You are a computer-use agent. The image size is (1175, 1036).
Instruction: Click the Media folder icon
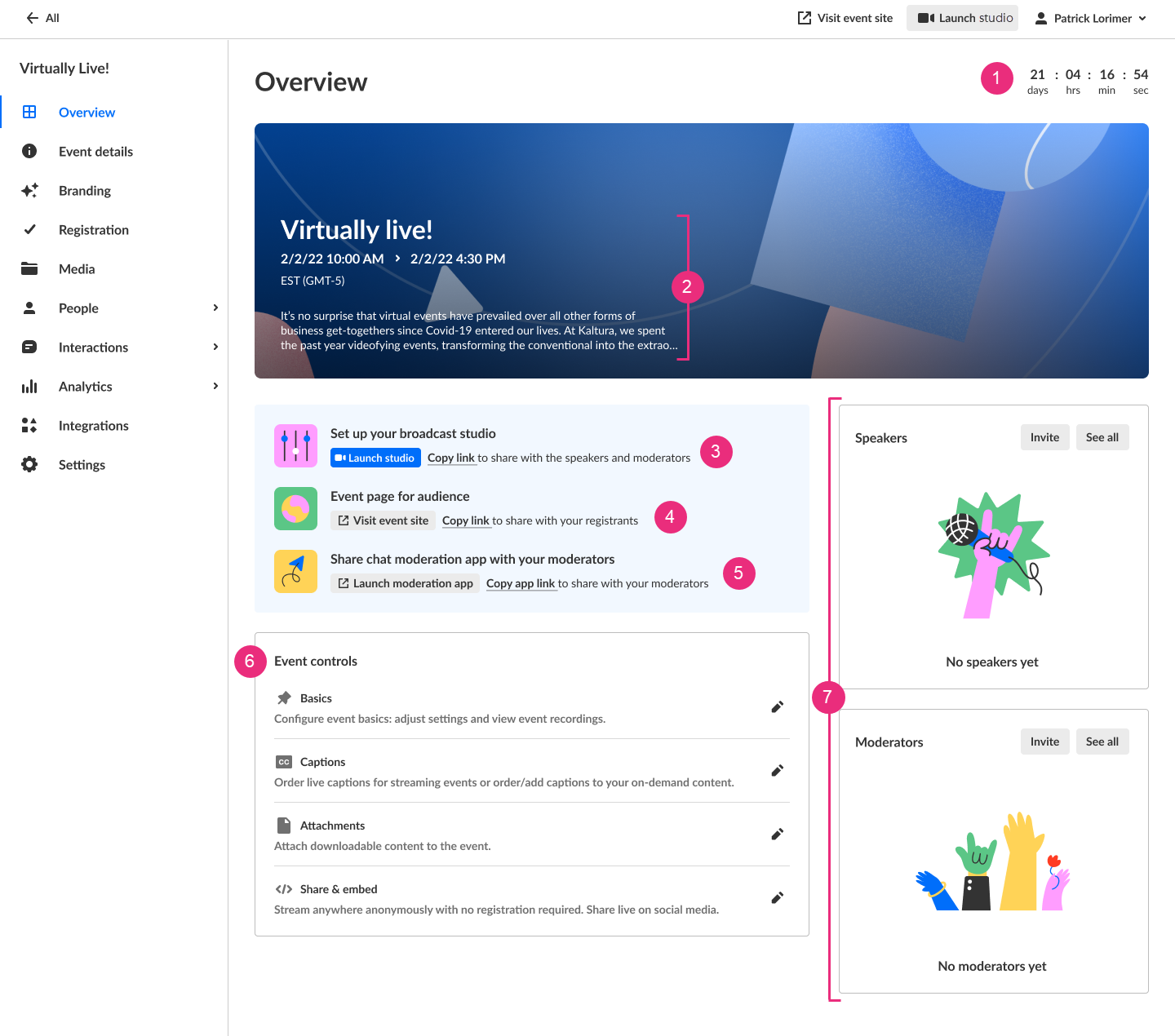coord(29,268)
